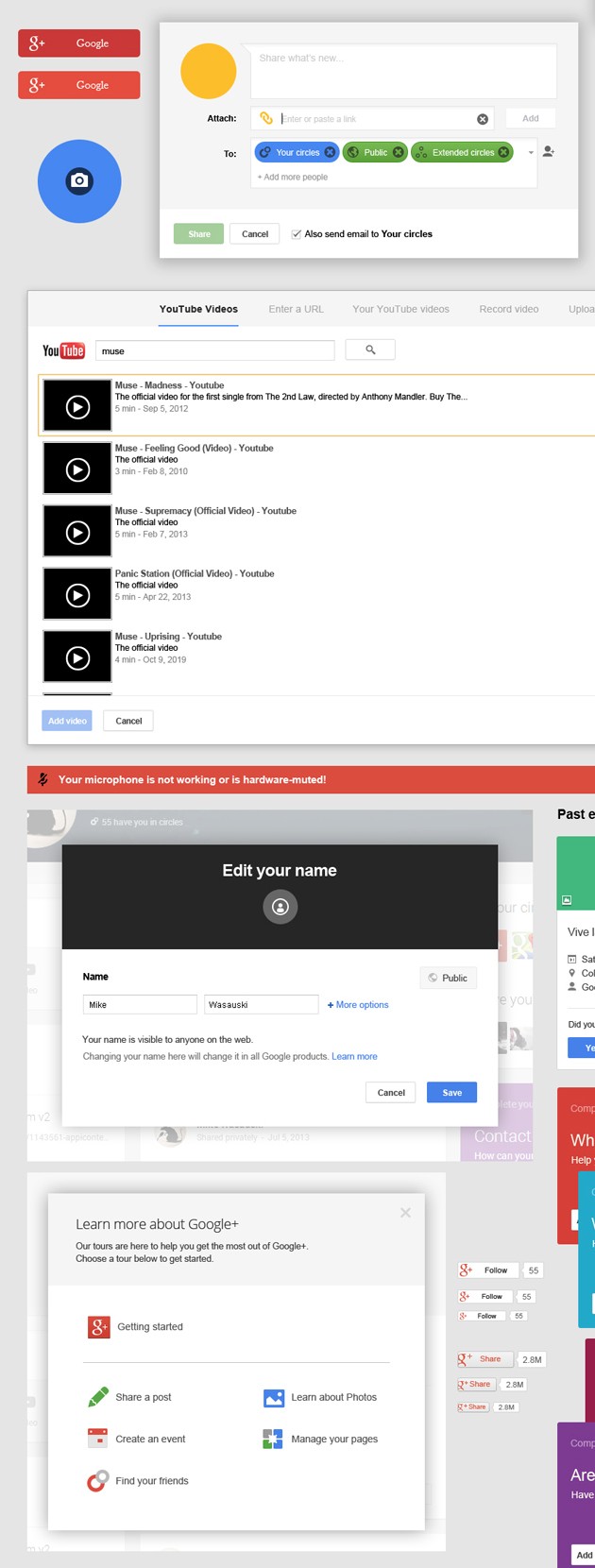The image size is (595, 1568).
Task: Select the Muse - Supremacy (Official Video) title
Action: (x=206, y=510)
